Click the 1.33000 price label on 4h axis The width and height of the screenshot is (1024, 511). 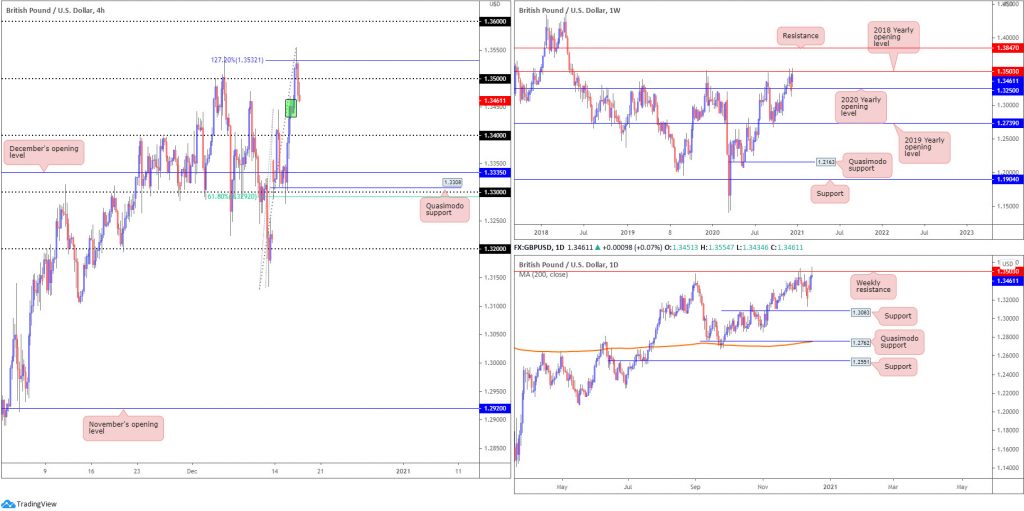click(493, 192)
